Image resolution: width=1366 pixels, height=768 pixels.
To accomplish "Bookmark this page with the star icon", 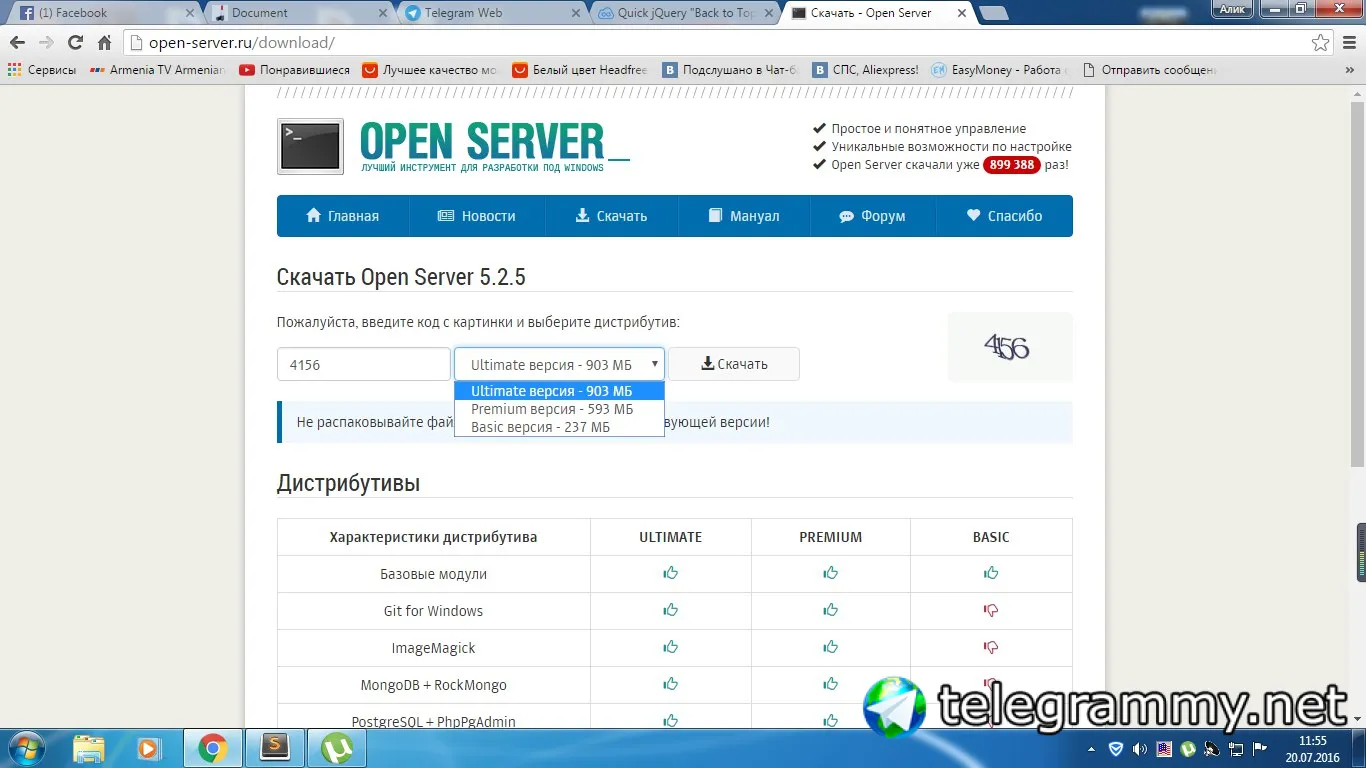I will coord(1321,43).
